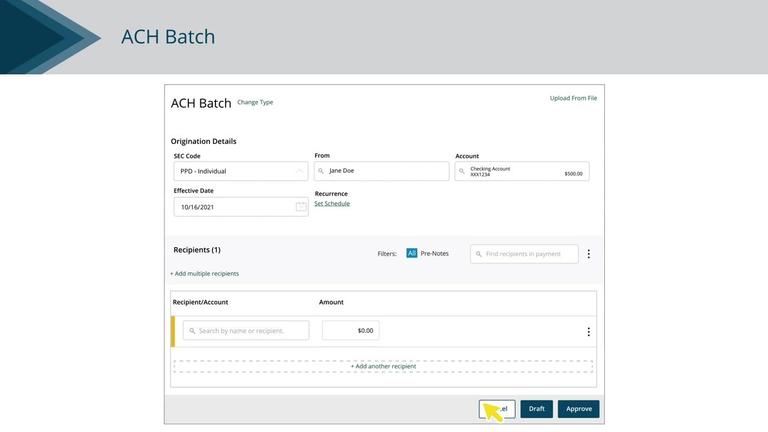
Task: Click the From field showing Jane Doe
Action: pos(382,171)
